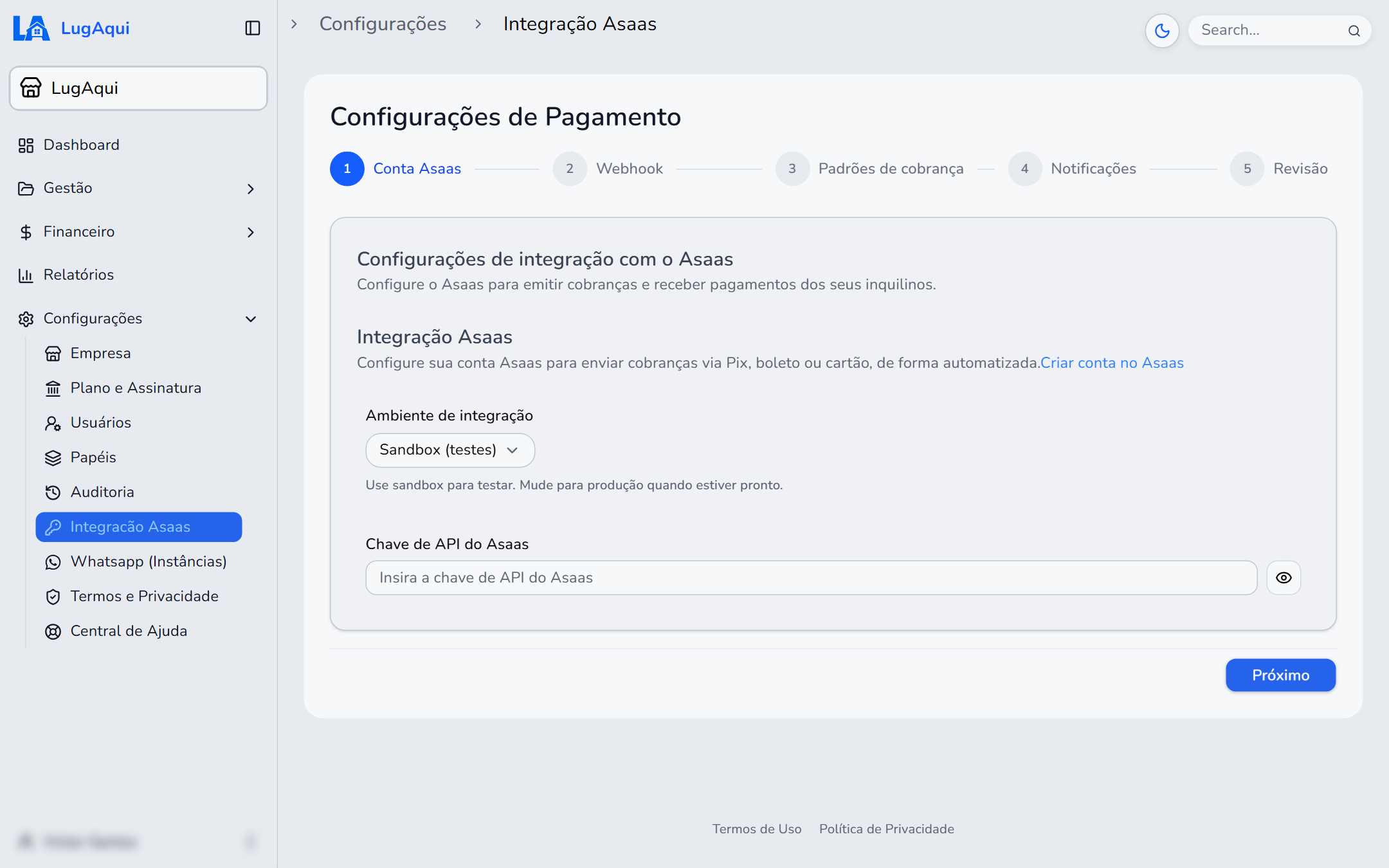Screen dimensions: 1389x868
Task: Expand the Gestão menu chevron
Action: (x=251, y=188)
